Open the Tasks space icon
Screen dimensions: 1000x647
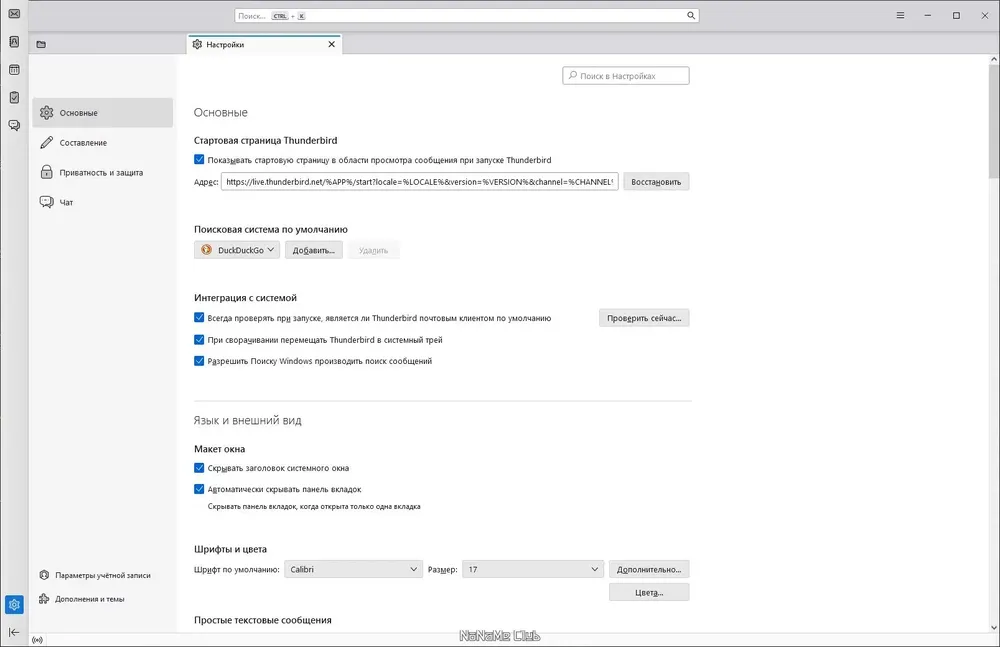[14, 98]
